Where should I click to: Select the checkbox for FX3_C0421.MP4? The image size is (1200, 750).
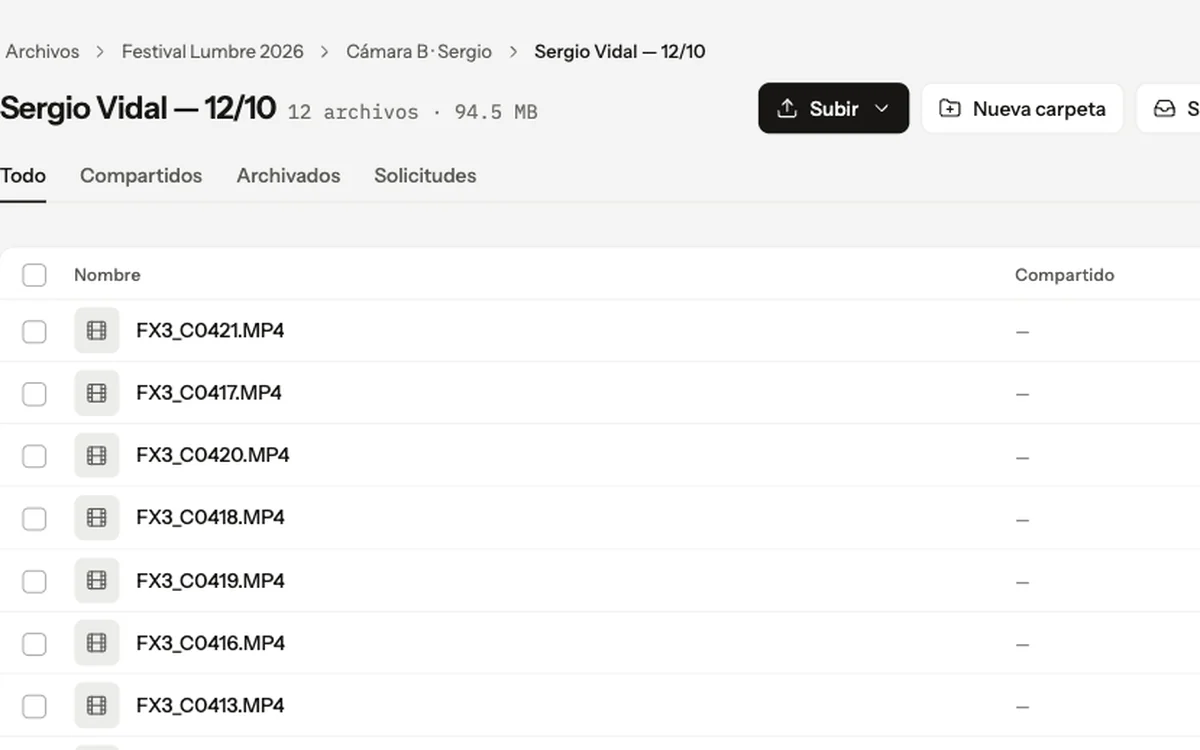[34, 331]
